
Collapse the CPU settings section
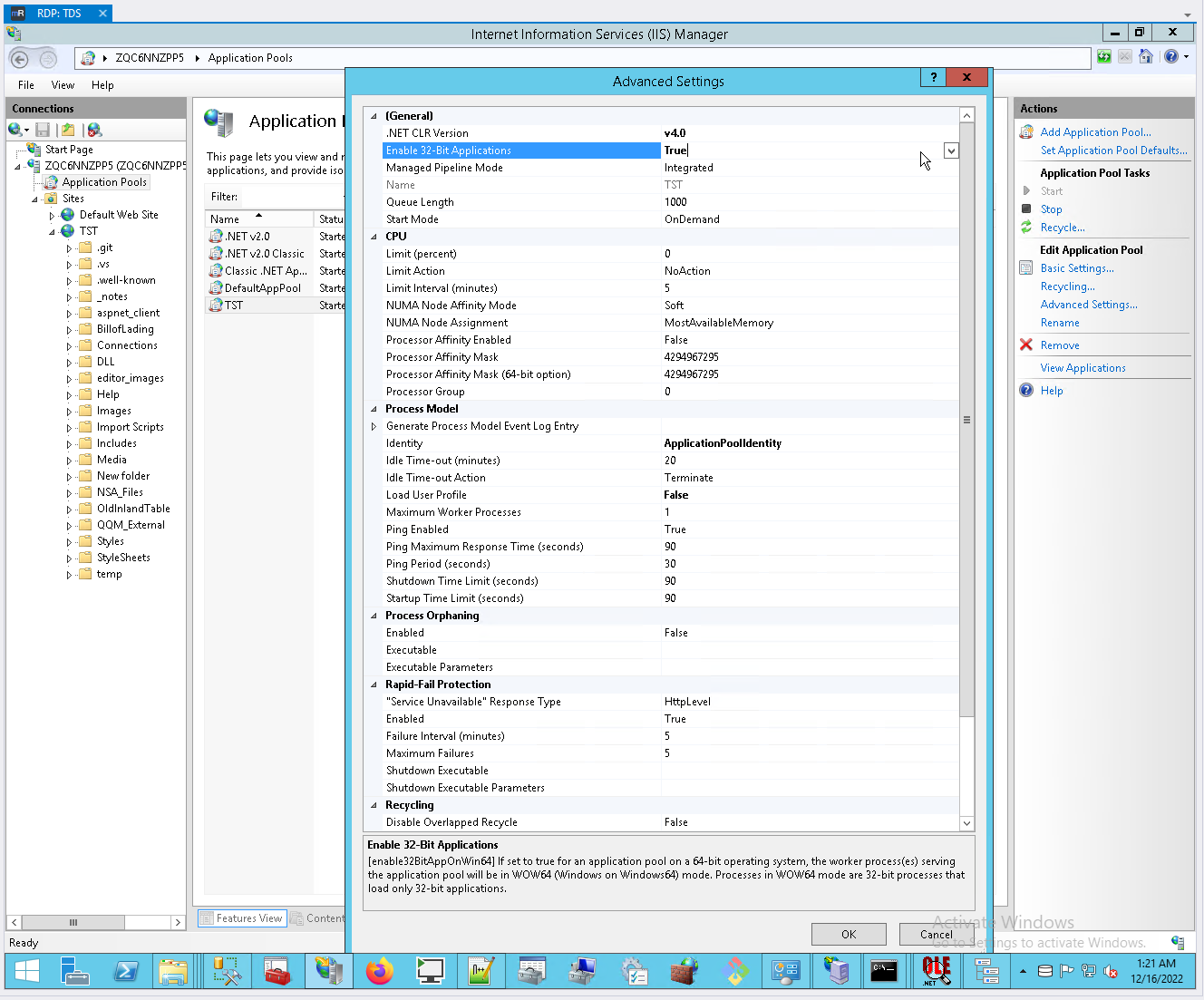point(374,237)
